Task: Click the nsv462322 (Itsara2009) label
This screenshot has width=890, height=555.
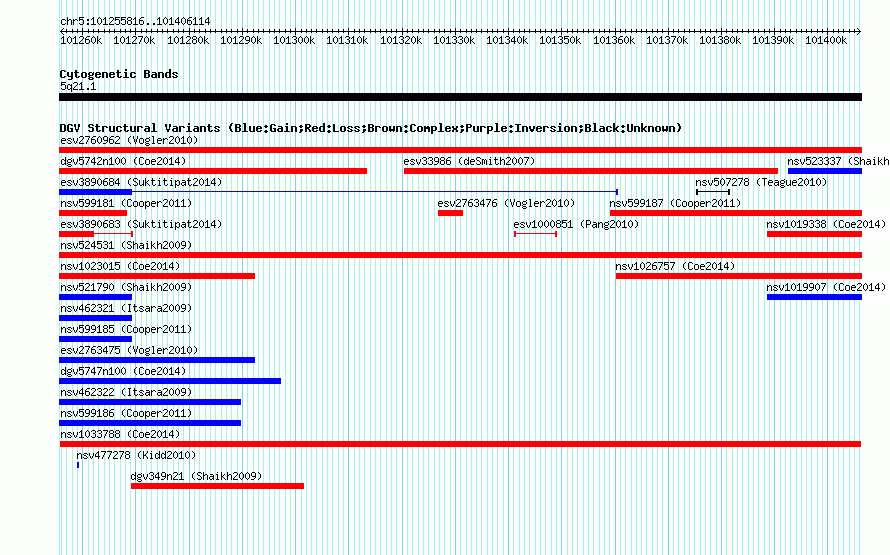Action: (126, 392)
